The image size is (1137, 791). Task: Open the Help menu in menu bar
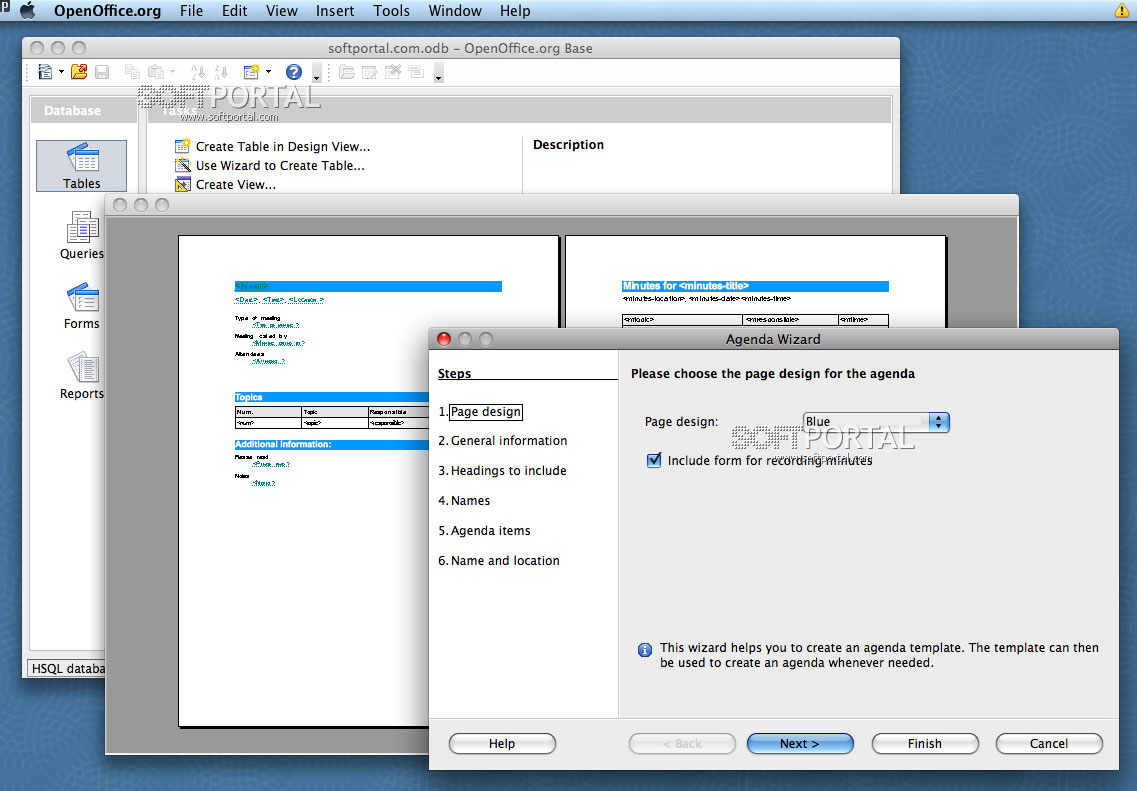click(x=515, y=11)
